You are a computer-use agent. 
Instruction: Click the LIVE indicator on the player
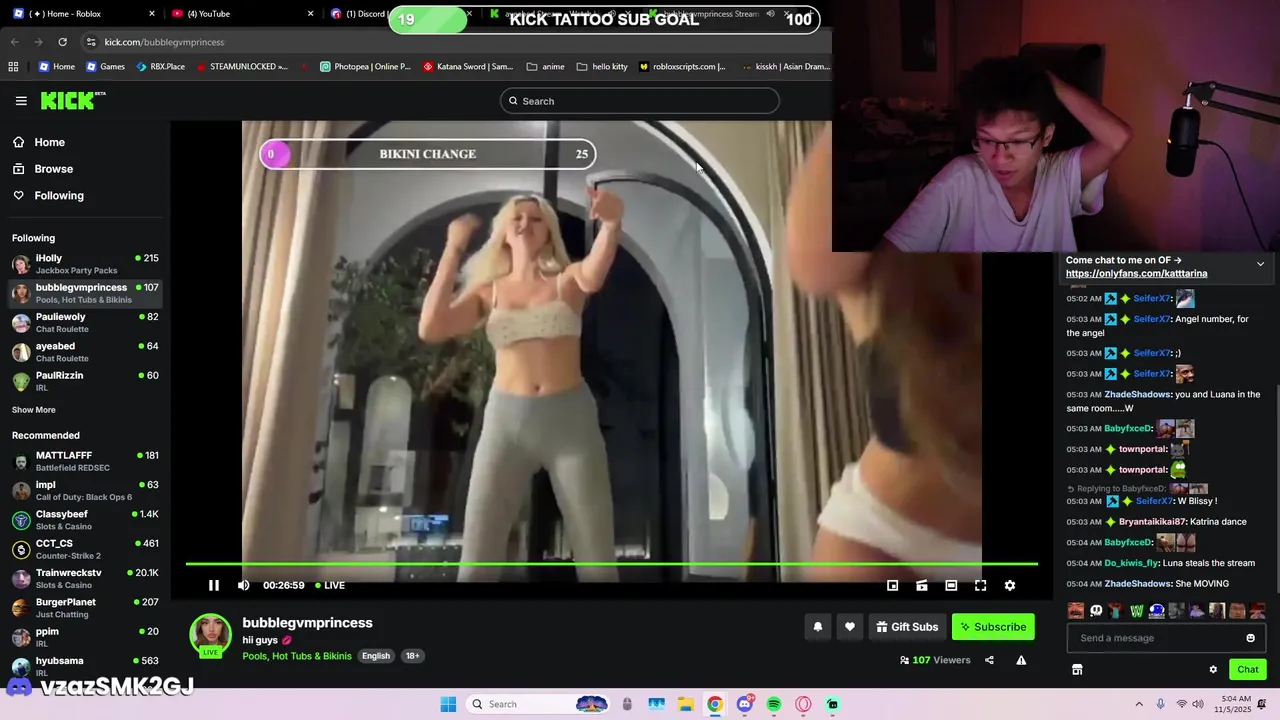[x=330, y=585]
